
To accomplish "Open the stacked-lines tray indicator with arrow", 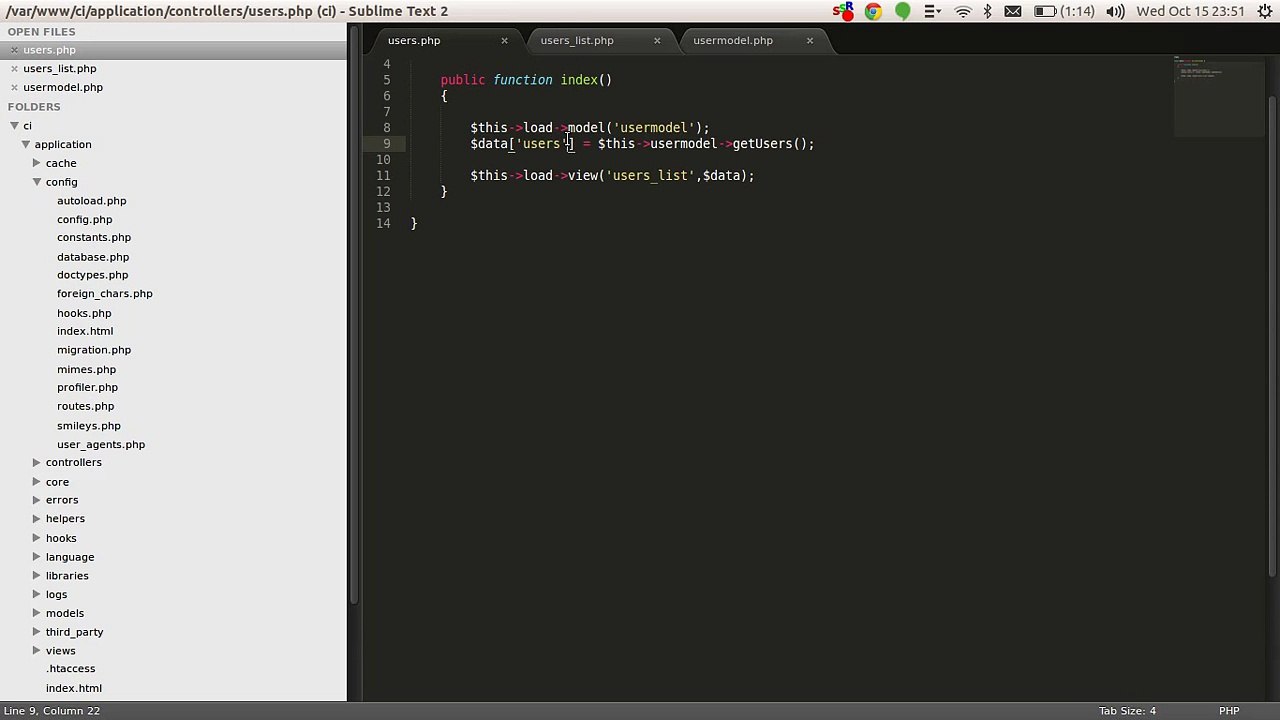I will pos(932,12).
